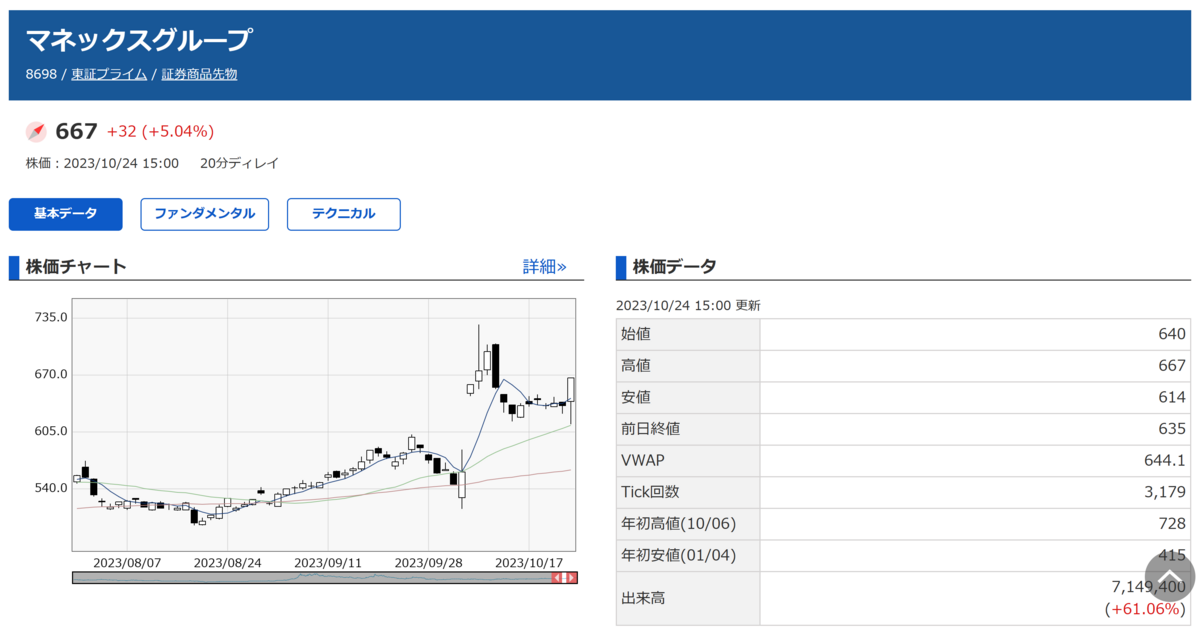This screenshot has width=1200, height=629.
Task: Click the 始値 value 640
Action: tap(1172, 334)
